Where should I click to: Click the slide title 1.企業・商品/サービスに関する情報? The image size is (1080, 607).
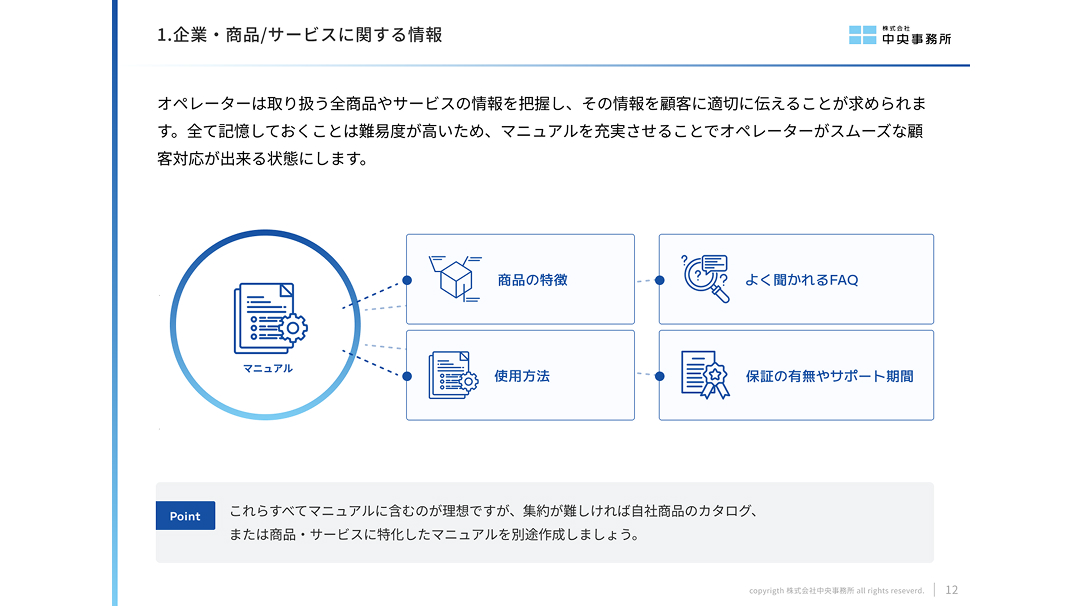(x=300, y=35)
